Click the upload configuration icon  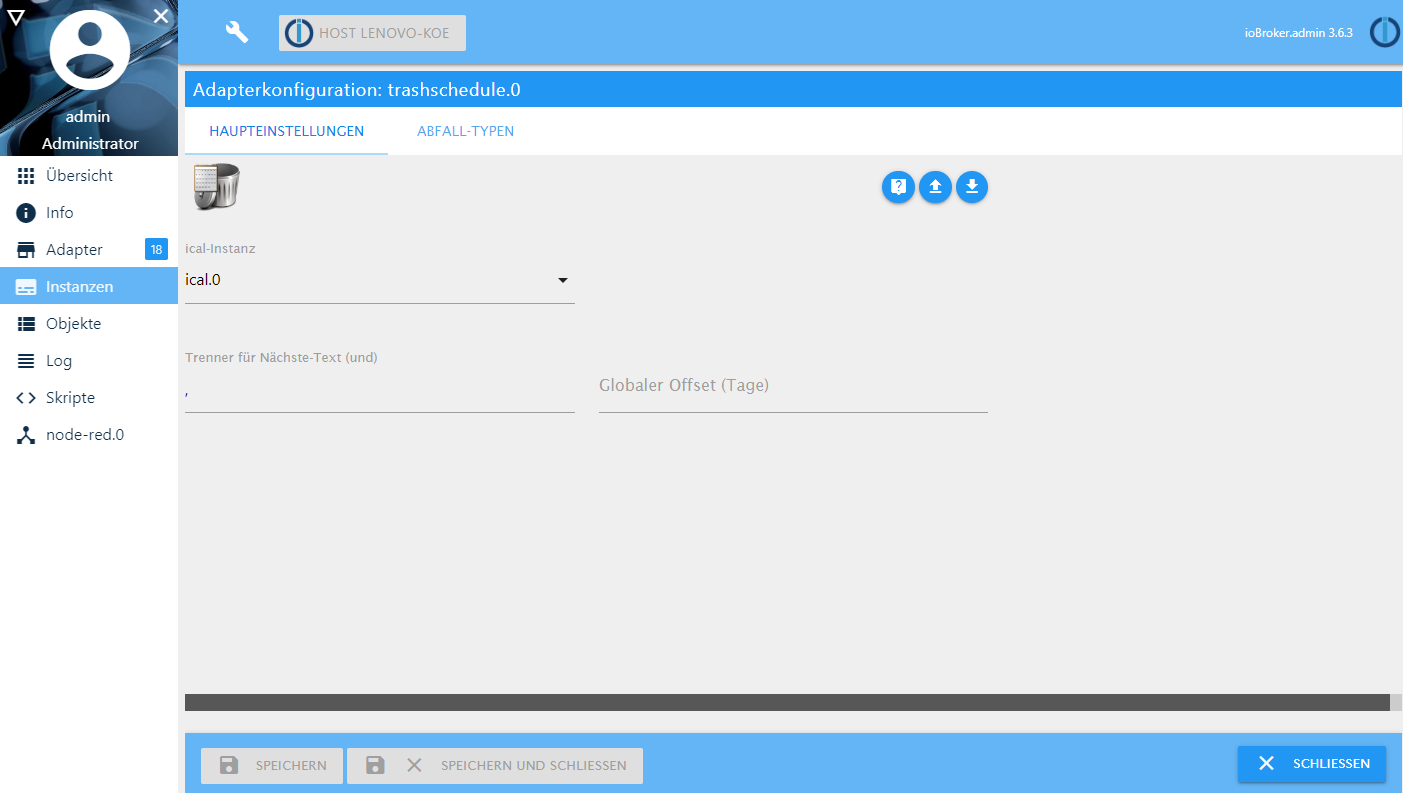935,187
